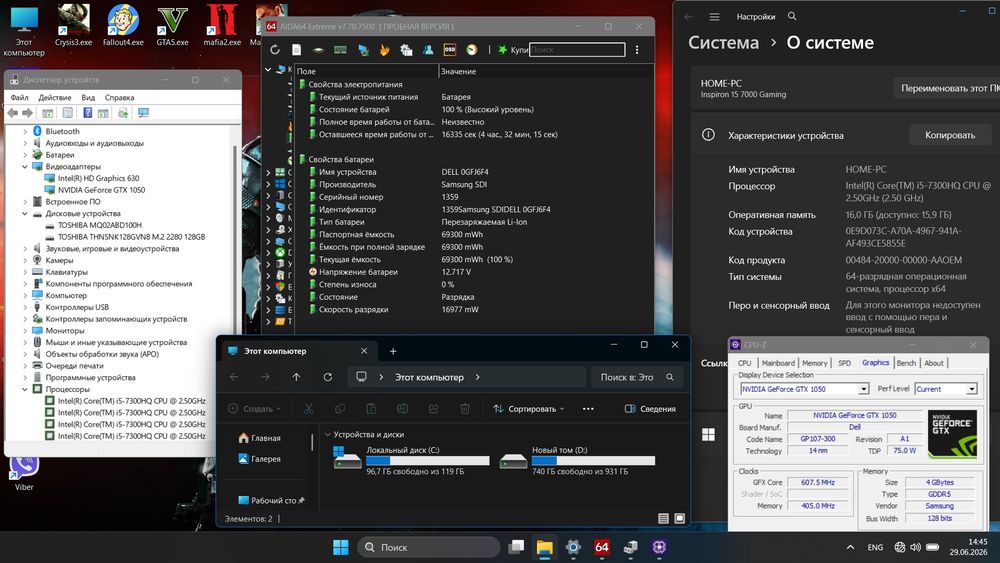The width and height of the screenshot is (1000, 563).
Task: Collapse the Видеоадаптеры category
Action: [25, 166]
